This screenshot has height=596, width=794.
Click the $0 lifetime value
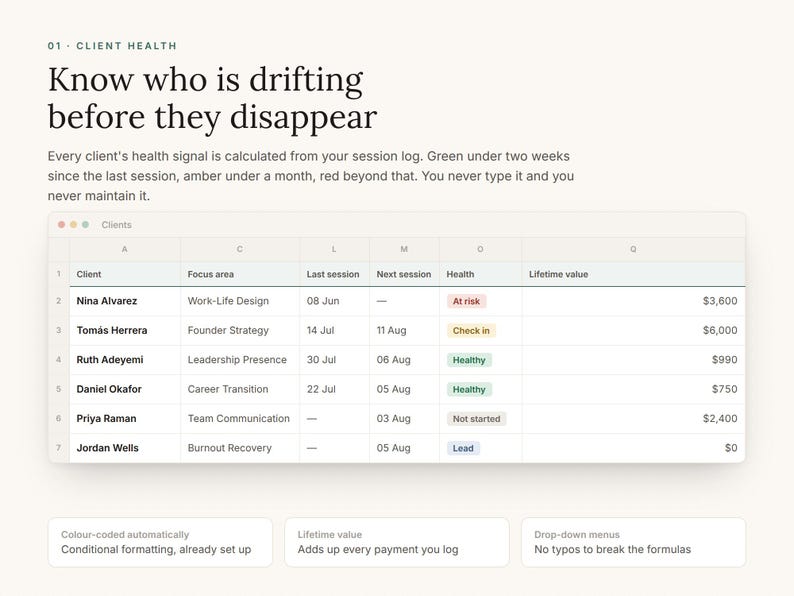click(x=731, y=448)
